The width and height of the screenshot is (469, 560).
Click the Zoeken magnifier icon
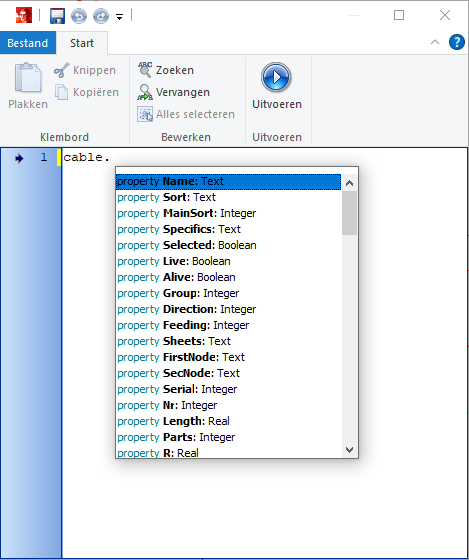click(145, 70)
